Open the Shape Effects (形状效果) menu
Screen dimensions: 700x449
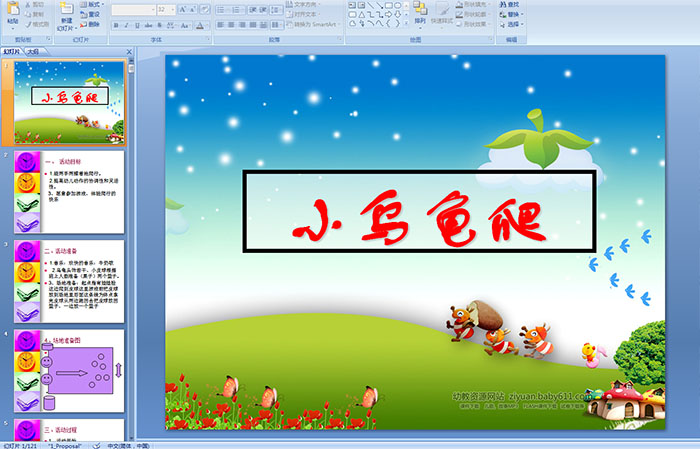click(x=473, y=24)
